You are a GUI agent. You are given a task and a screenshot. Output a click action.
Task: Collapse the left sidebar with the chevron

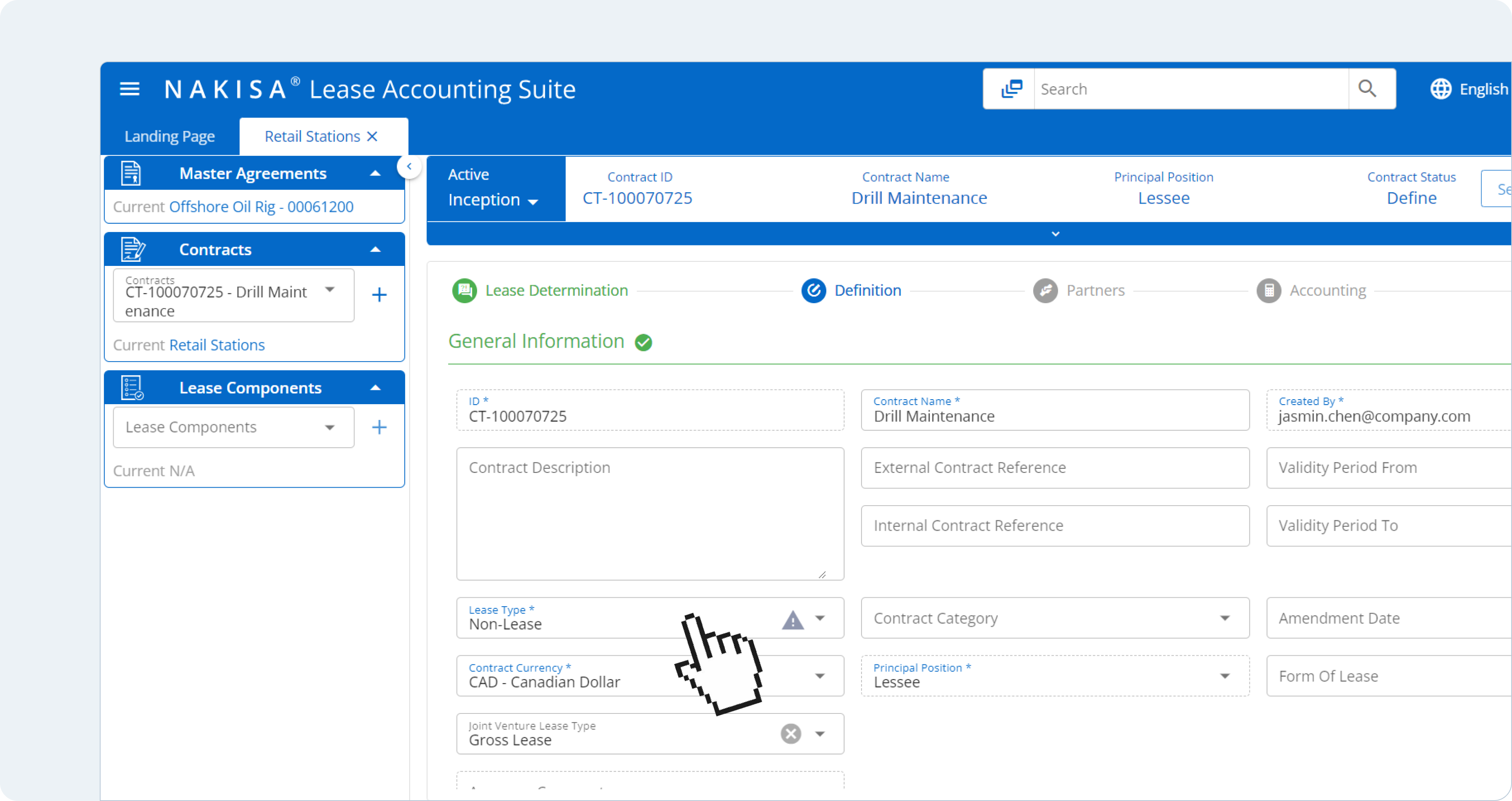coord(408,166)
